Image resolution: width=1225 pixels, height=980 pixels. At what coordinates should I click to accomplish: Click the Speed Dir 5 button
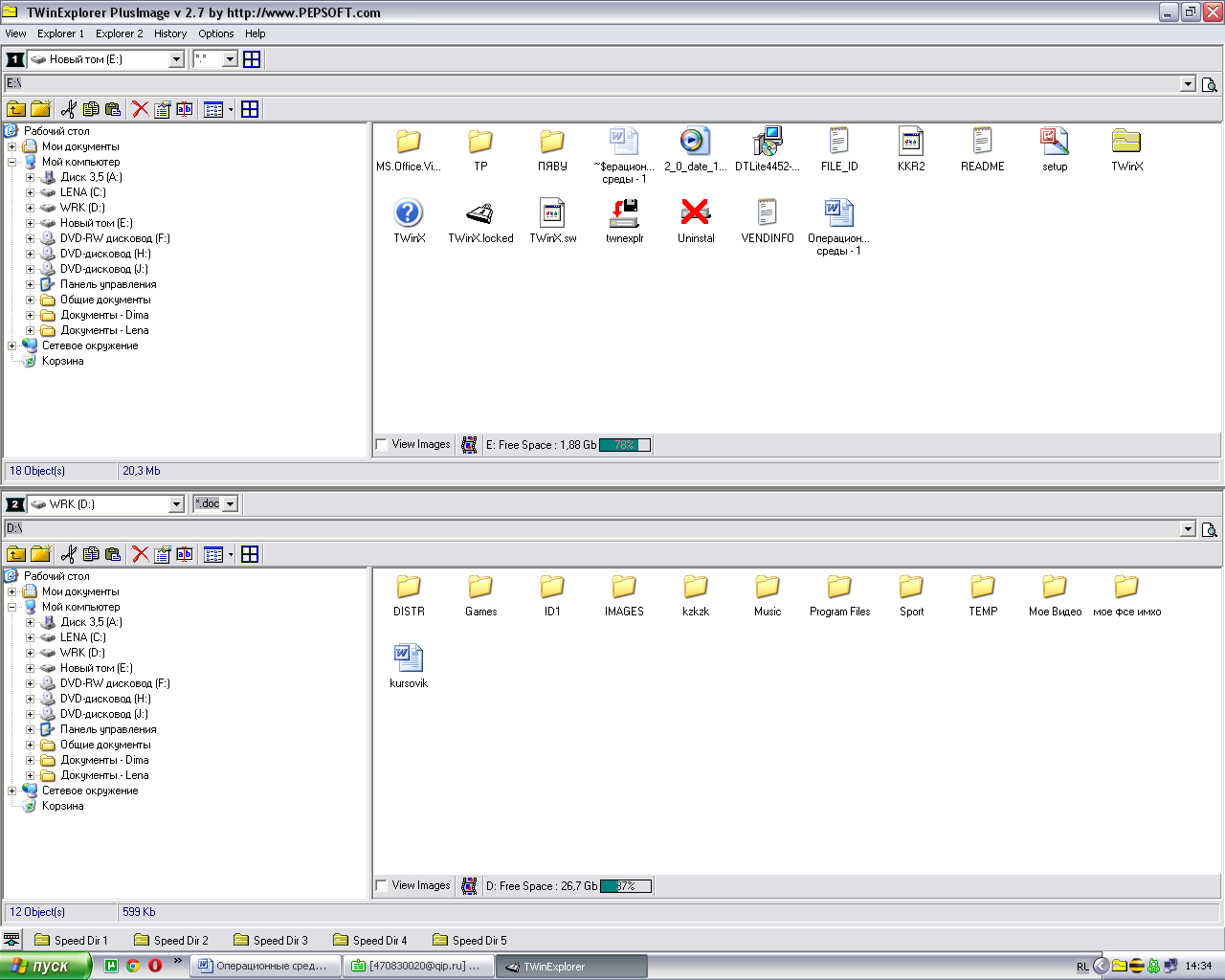[470, 941]
